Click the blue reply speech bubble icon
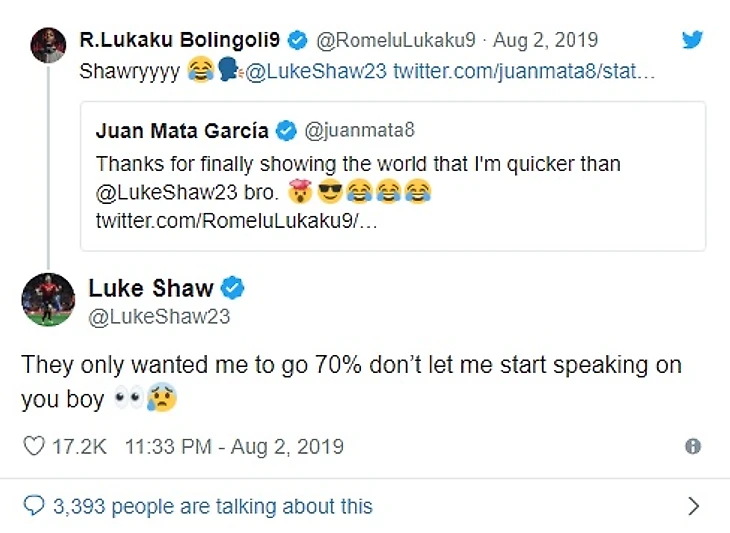 point(33,506)
